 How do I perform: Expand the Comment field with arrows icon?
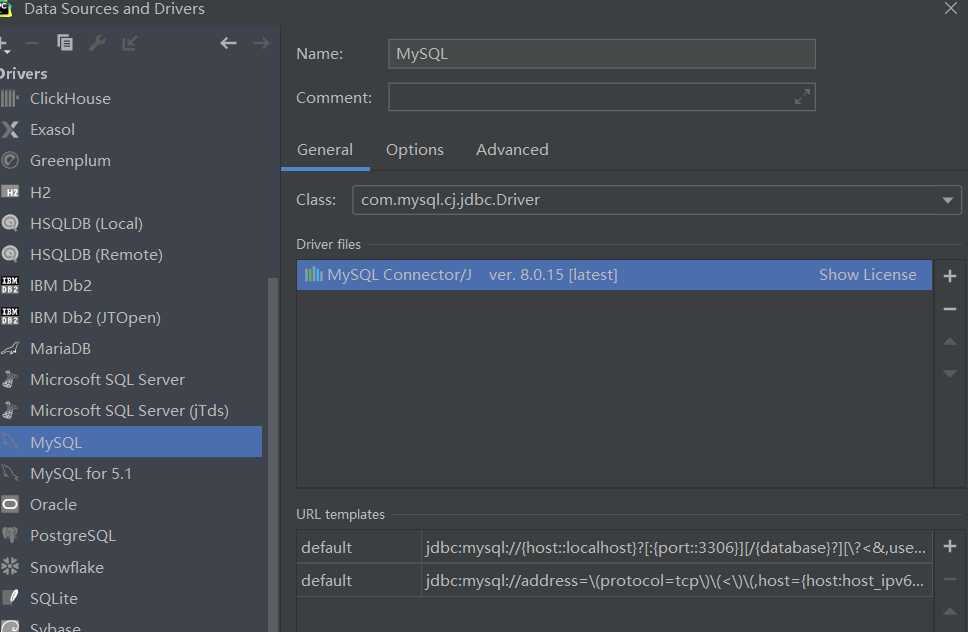[x=802, y=97]
